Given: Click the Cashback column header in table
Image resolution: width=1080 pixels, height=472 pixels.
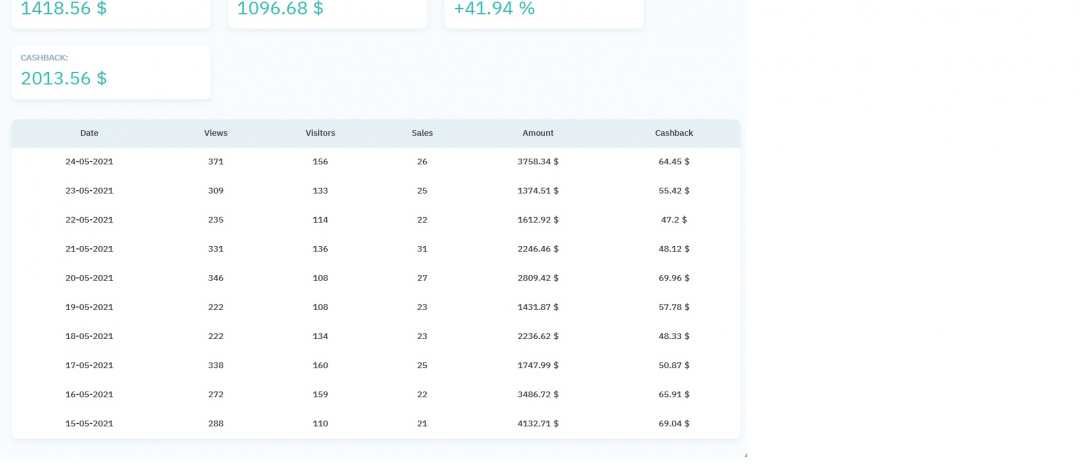Looking at the screenshot, I should click(673, 133).
